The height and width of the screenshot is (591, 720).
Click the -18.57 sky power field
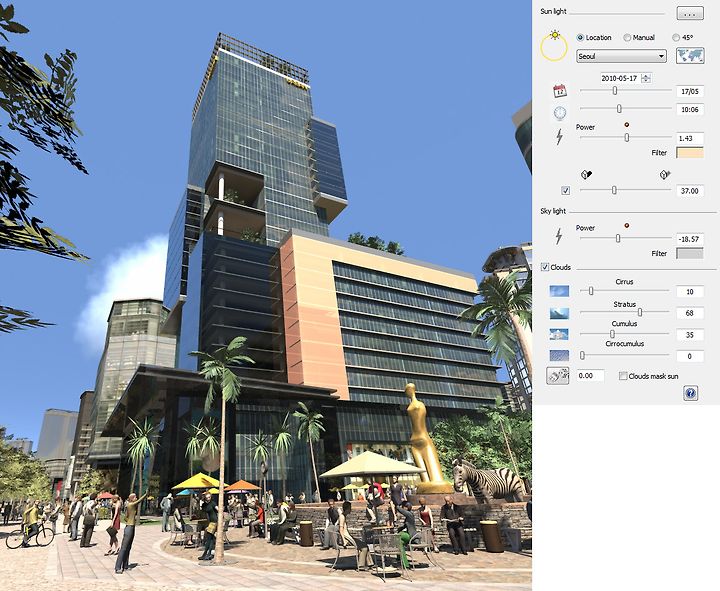(690, 239)
